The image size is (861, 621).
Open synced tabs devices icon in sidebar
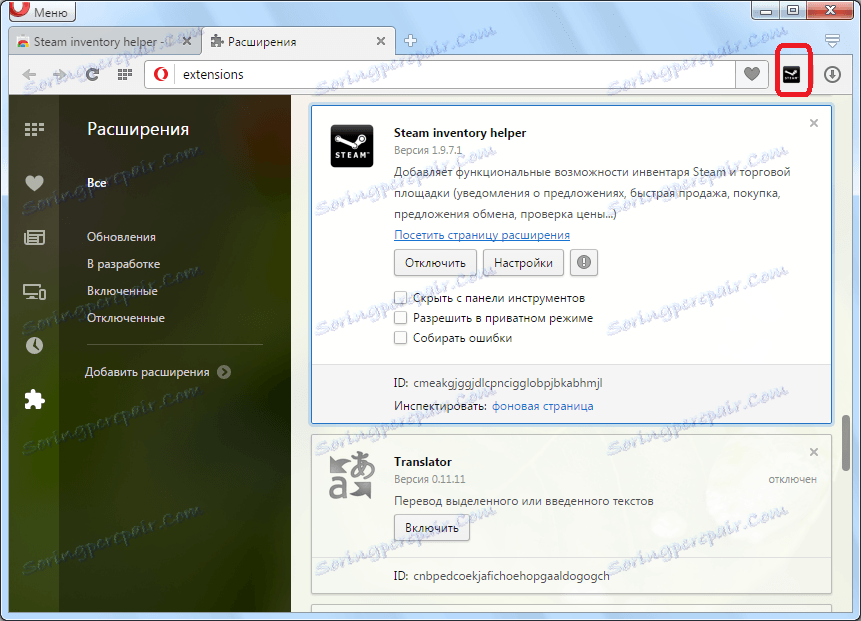click(x=34, y=292)
